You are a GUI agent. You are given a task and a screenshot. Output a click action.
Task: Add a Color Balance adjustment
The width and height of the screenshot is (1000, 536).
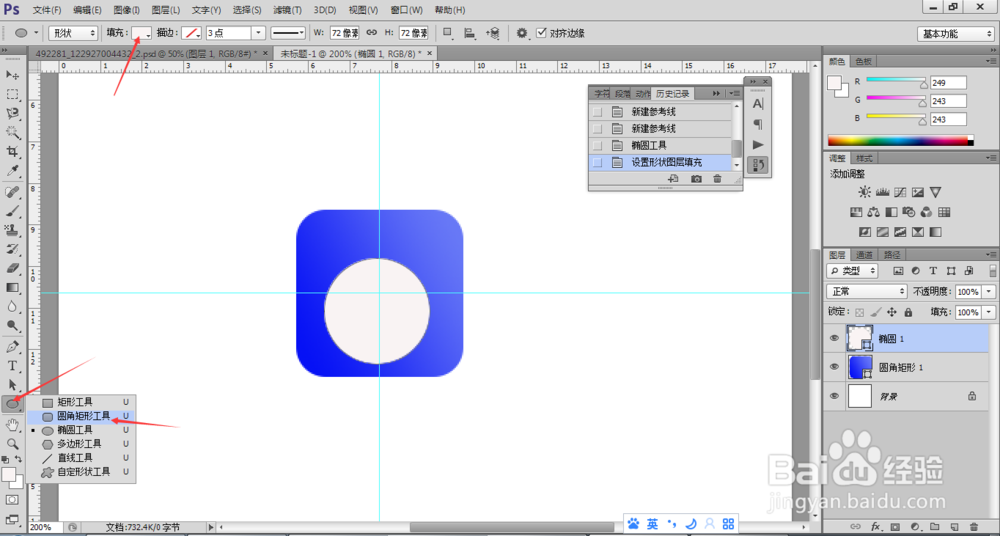(x=874, y=212)
